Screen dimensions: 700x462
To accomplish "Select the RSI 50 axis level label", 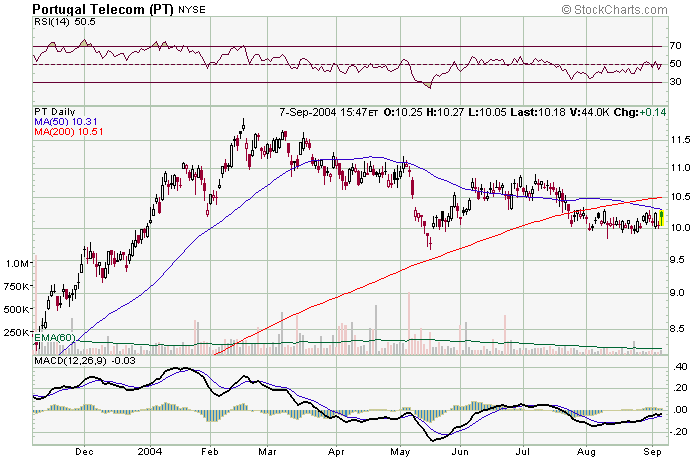I will 675,63.
